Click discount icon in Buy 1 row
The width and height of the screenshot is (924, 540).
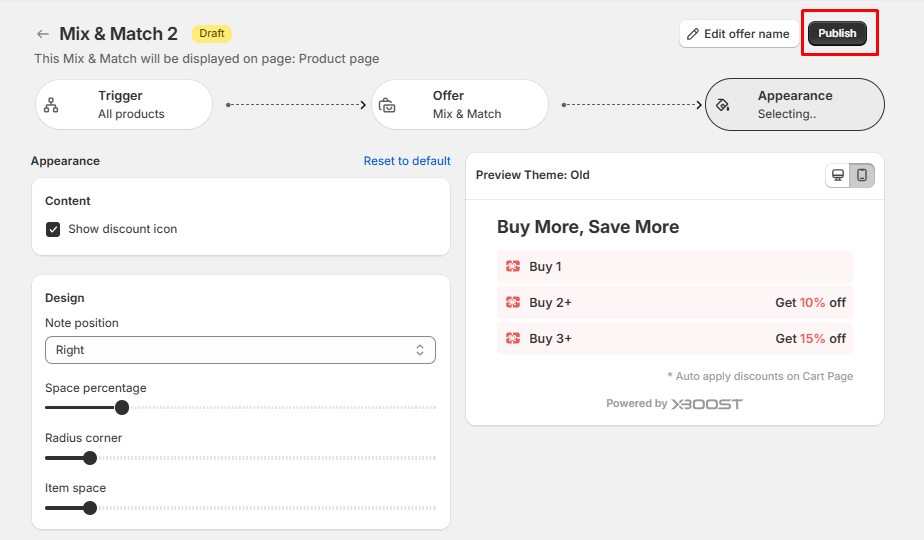point(513,267)
